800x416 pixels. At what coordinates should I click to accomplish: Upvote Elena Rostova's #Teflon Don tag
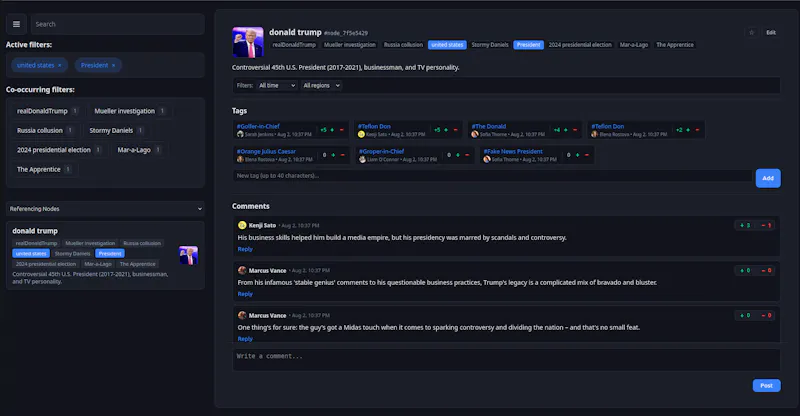(x=688, y=130)
